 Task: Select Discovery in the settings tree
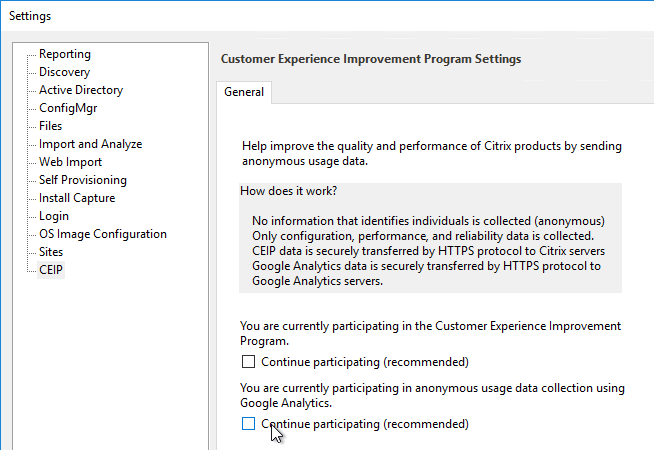tap(64, 72)
